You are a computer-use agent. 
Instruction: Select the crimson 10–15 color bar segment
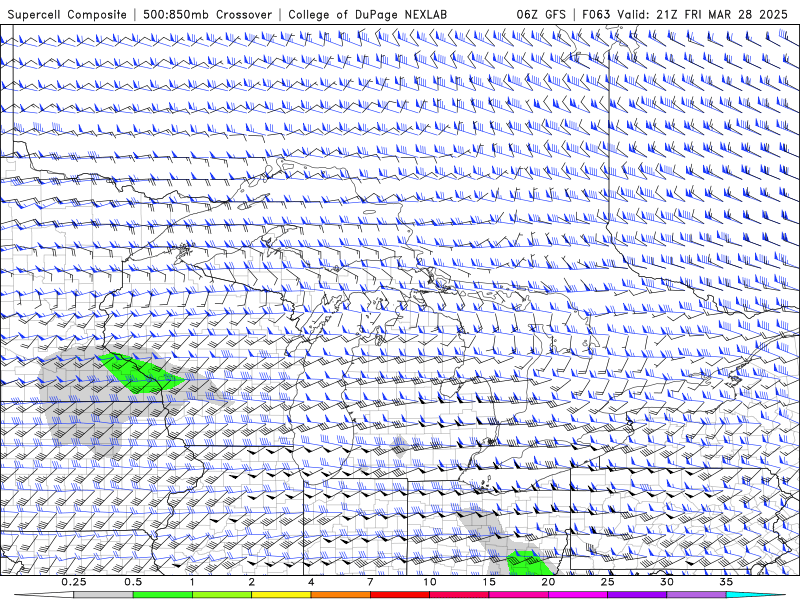(459, 595)
